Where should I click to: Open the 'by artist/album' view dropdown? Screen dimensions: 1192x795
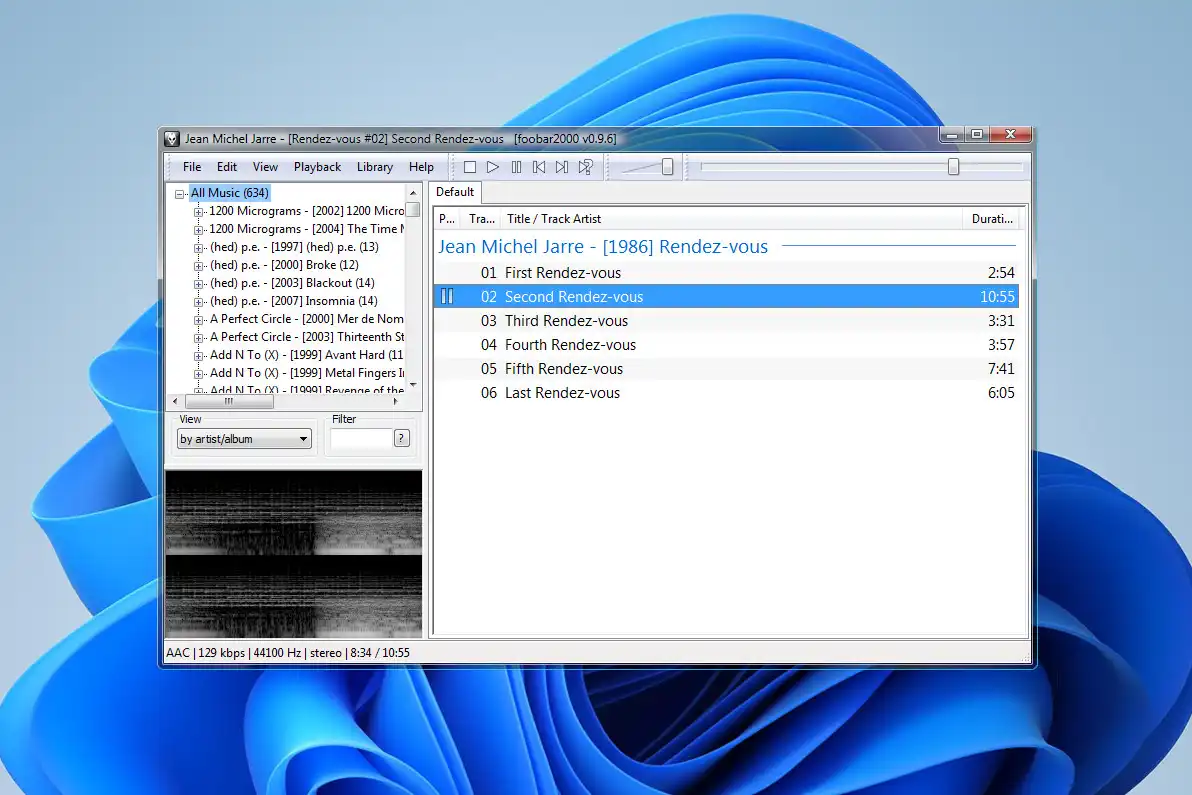(245, 439)
